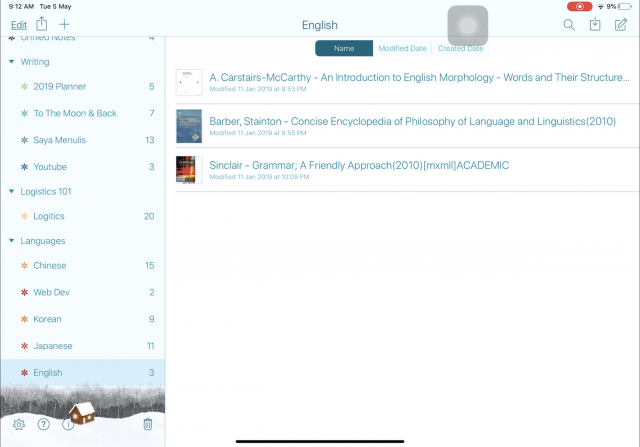Select the English notebook
The width and height of the screenshot is (640, 447).
click(x=83, y=372)
